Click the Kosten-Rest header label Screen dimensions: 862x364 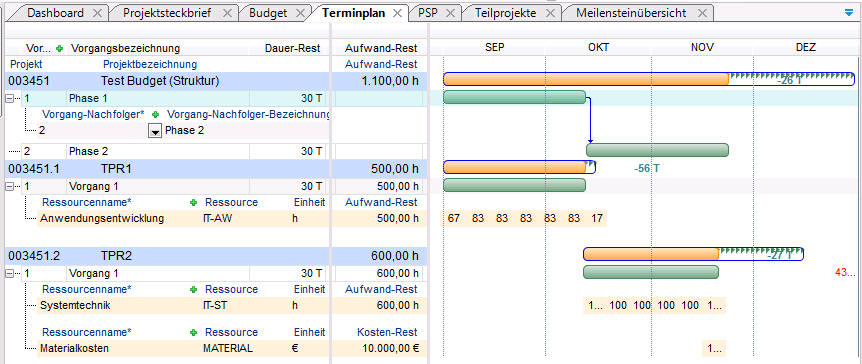click(x=388, y=333)
